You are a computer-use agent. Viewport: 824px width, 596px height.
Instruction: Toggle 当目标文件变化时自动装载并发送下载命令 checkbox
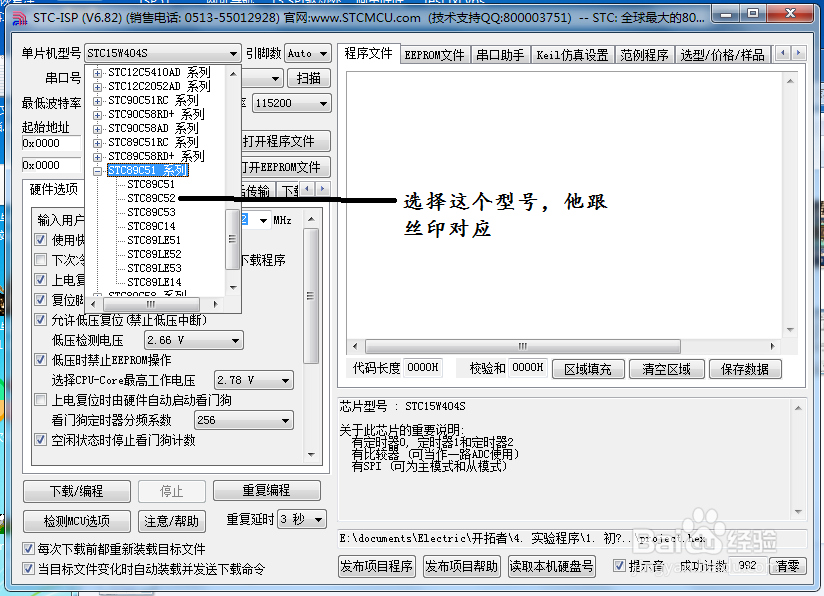tap(28, 569)
